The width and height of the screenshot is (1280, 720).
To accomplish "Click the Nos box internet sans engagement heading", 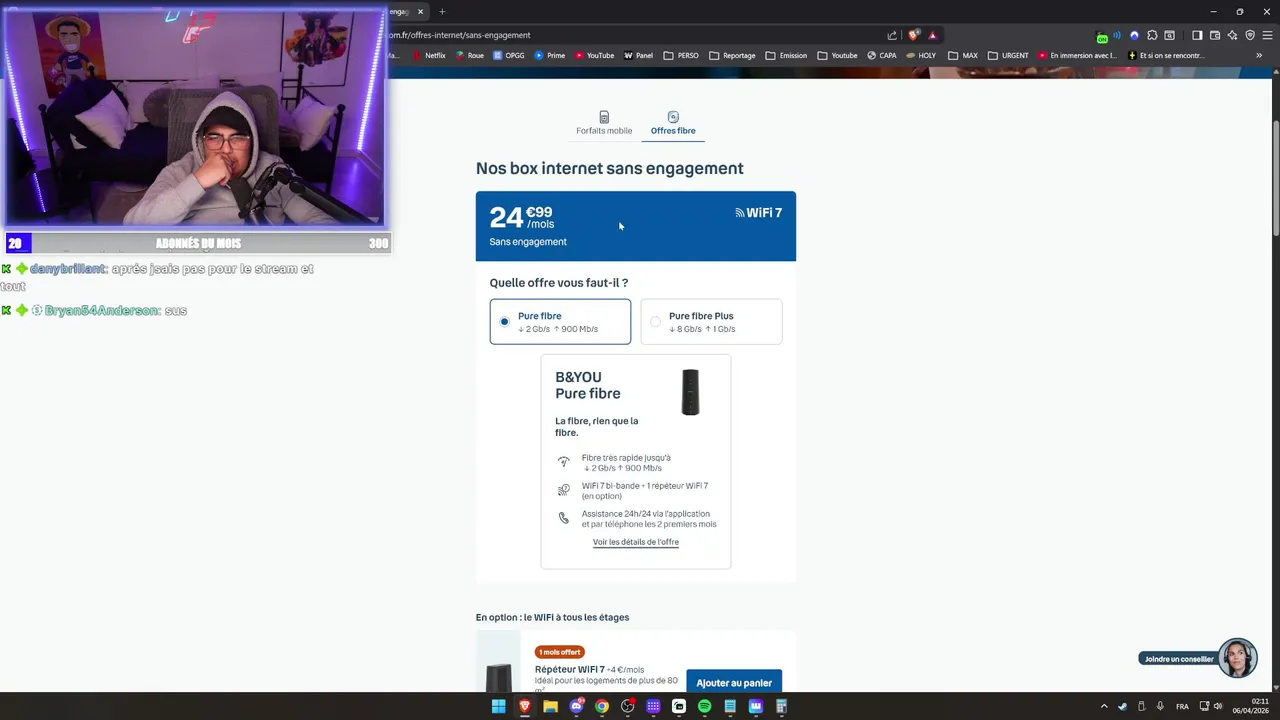I will point(610,168).
